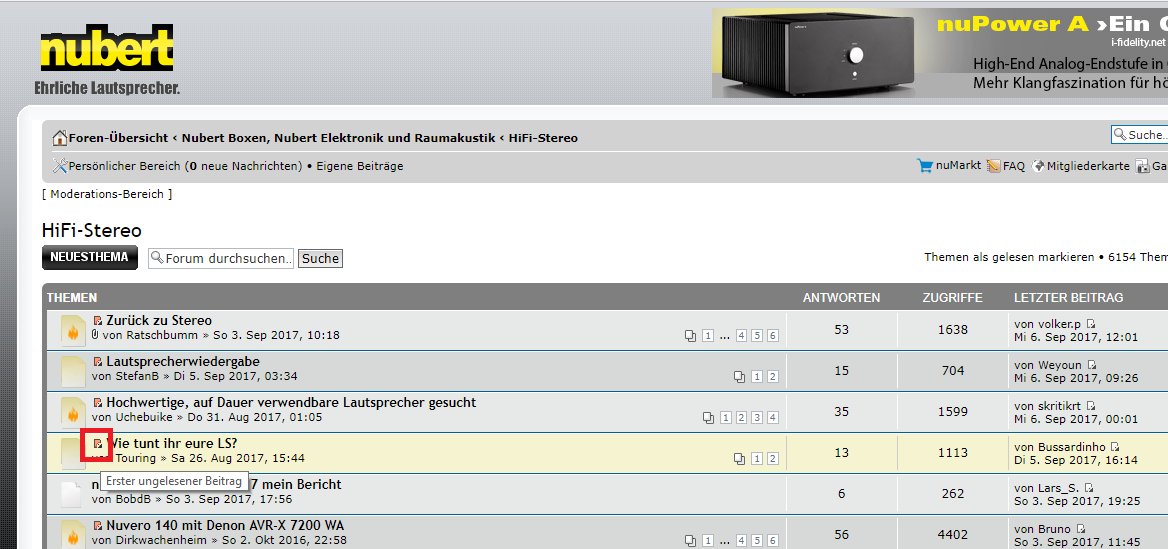1168x549 pixels.
Task: Open page 6 of Zurück zu Stereo
Action: pyautogui.click(x=772, y=336)
